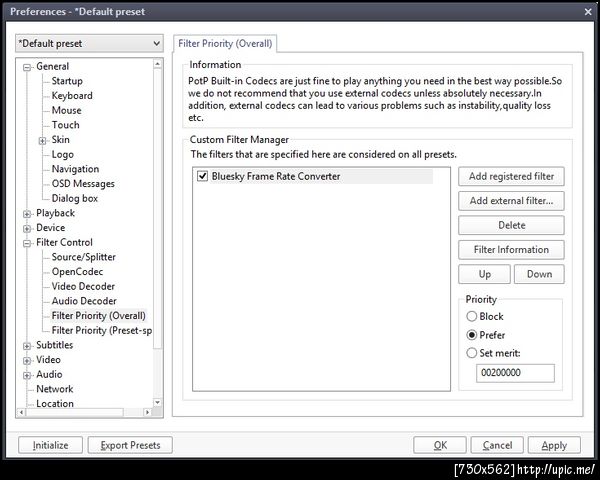Click the Cancel button
The height and width of the screenshot is (480, 600).
coord(497,445)
